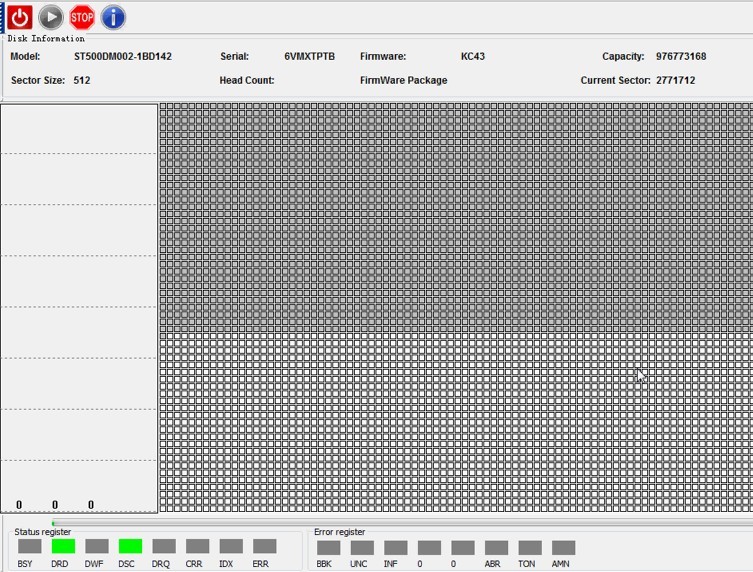Click the ABR error indicator
Screen dimensions: 753x572
coord(496,548)
